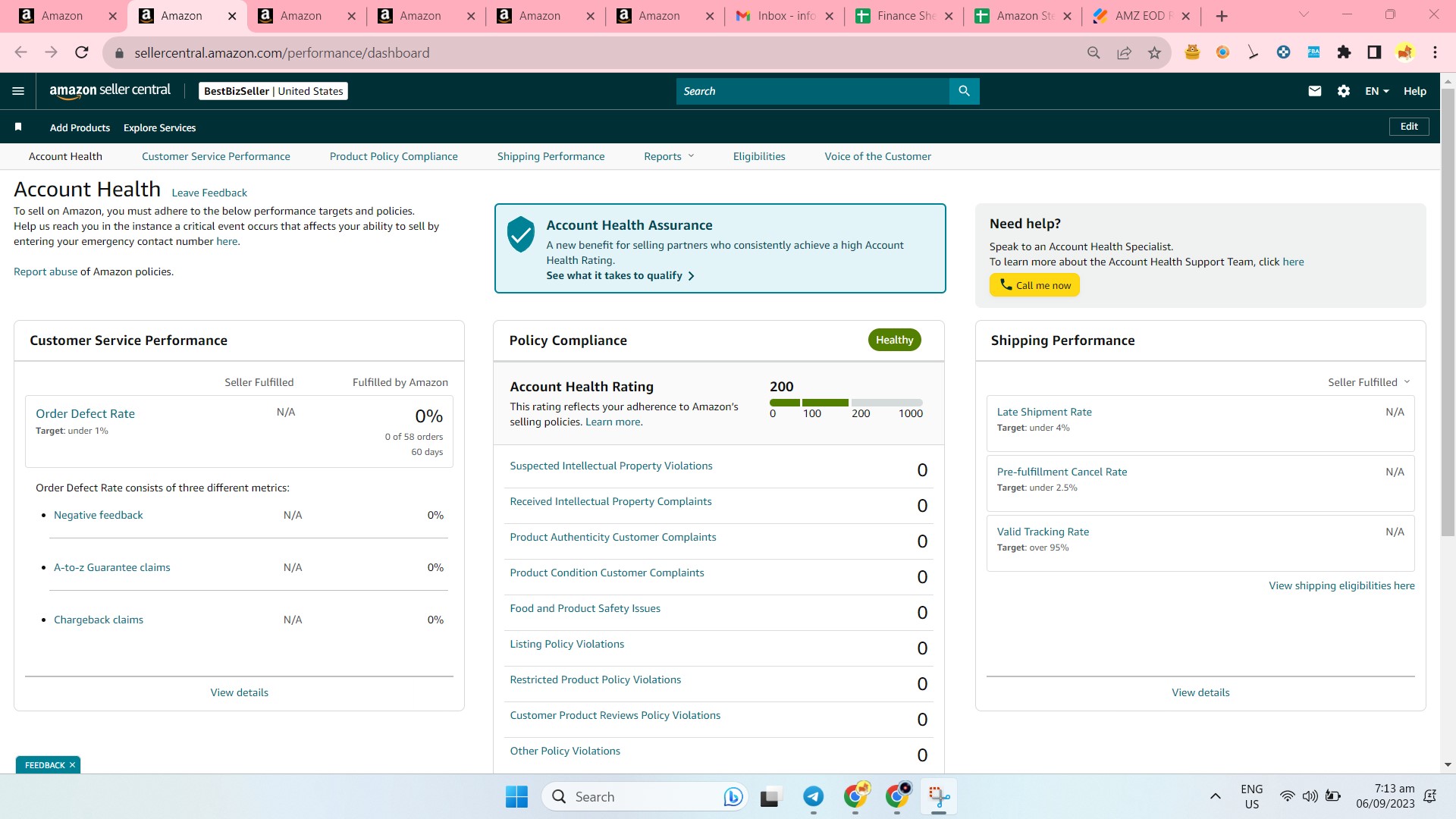
Task: Click the Amazon Seller Central logo
Action: click(x=110, y=91)
